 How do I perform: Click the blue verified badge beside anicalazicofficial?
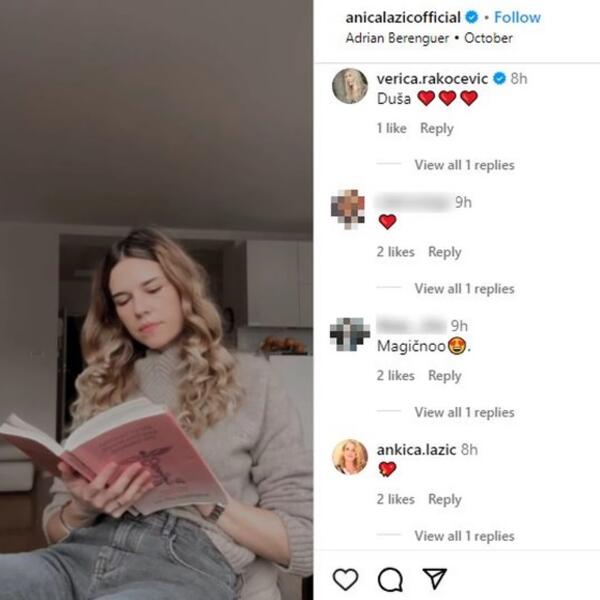coord(471,17)
